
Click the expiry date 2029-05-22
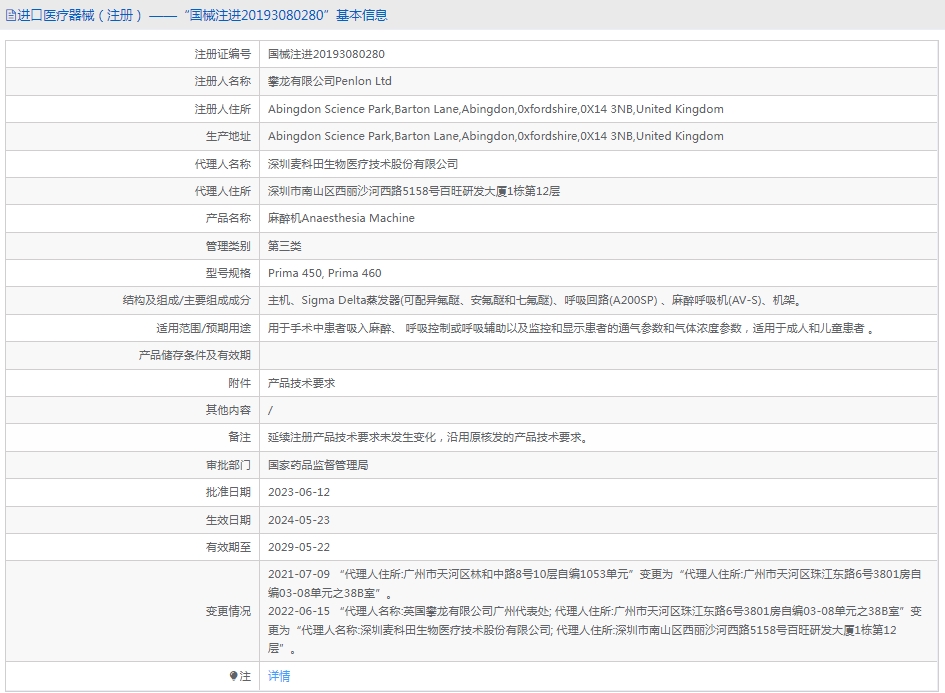(298, 547)
